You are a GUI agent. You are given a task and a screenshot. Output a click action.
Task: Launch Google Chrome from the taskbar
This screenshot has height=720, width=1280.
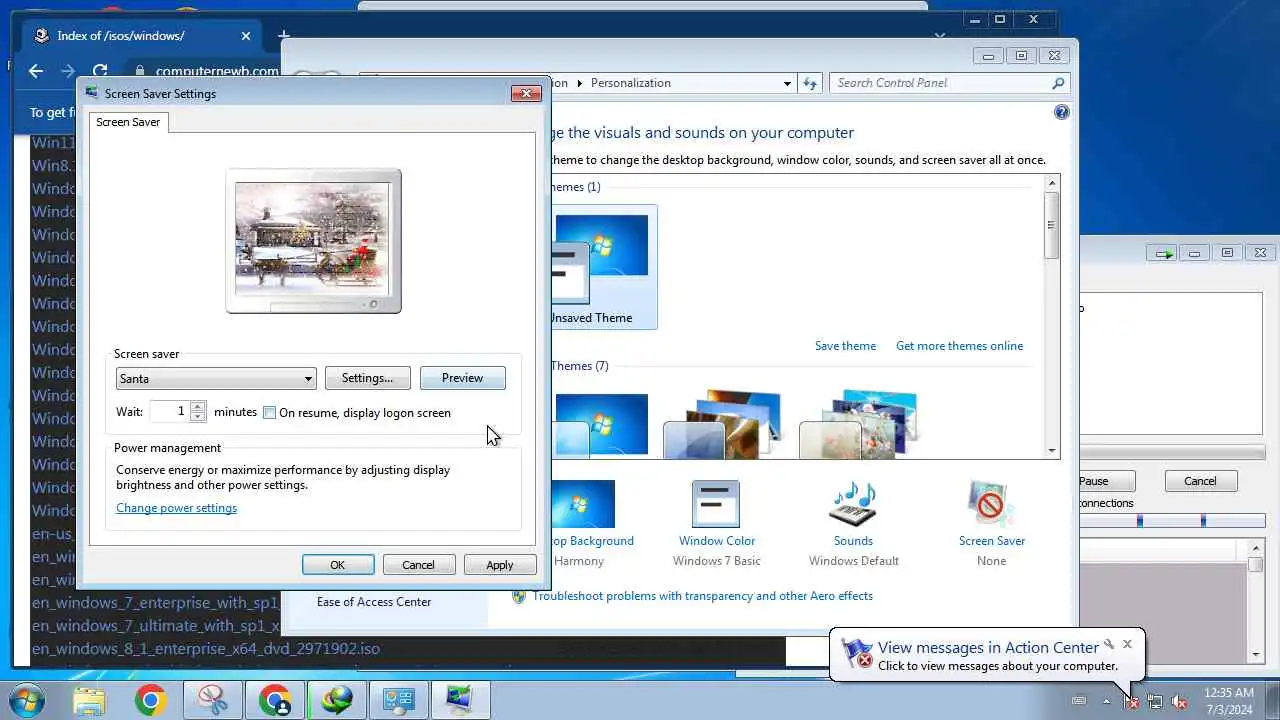click(150, 700)
